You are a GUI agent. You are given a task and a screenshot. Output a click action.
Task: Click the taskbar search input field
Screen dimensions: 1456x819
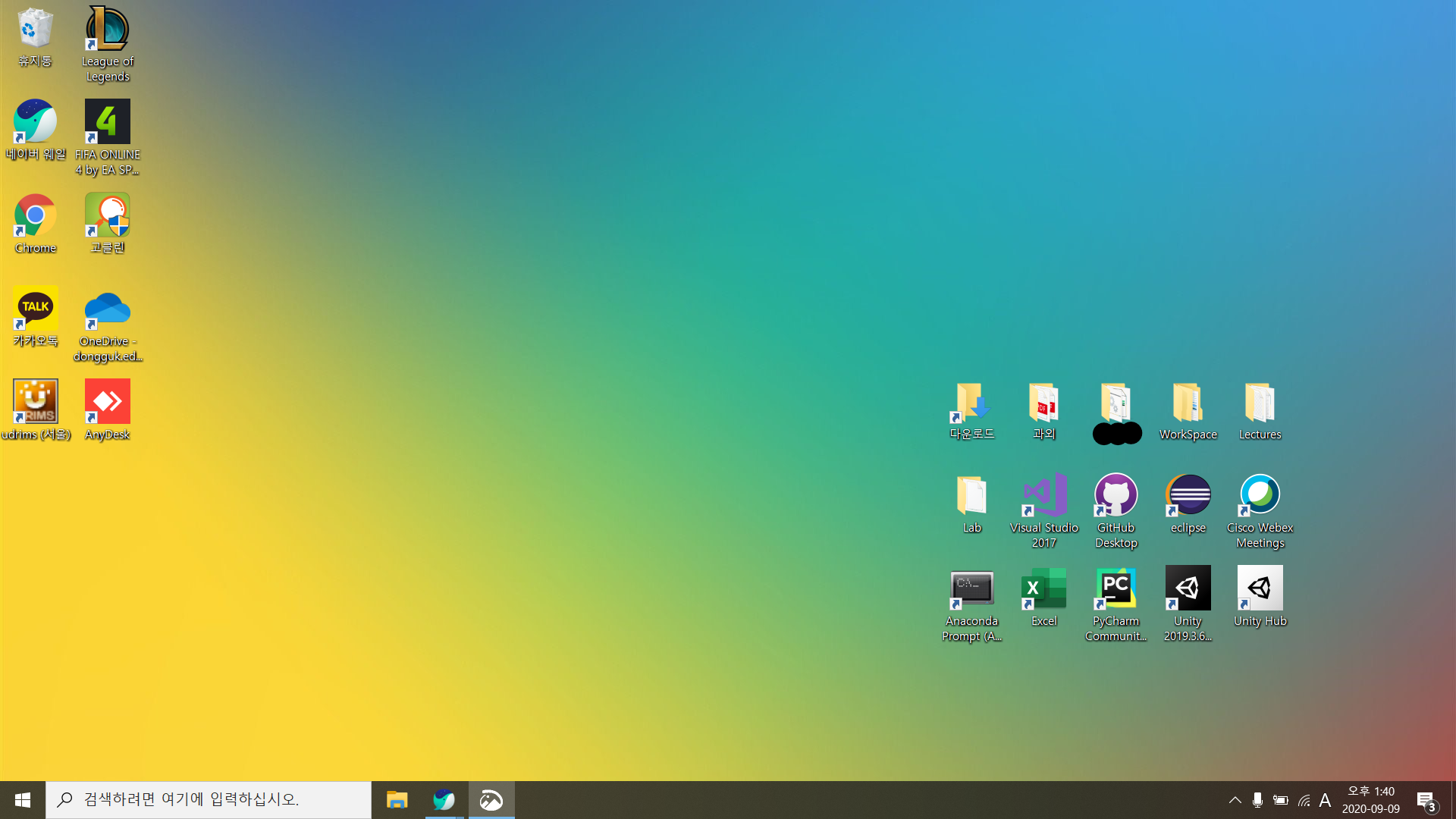pyautogui.click(x=209, y=800)
